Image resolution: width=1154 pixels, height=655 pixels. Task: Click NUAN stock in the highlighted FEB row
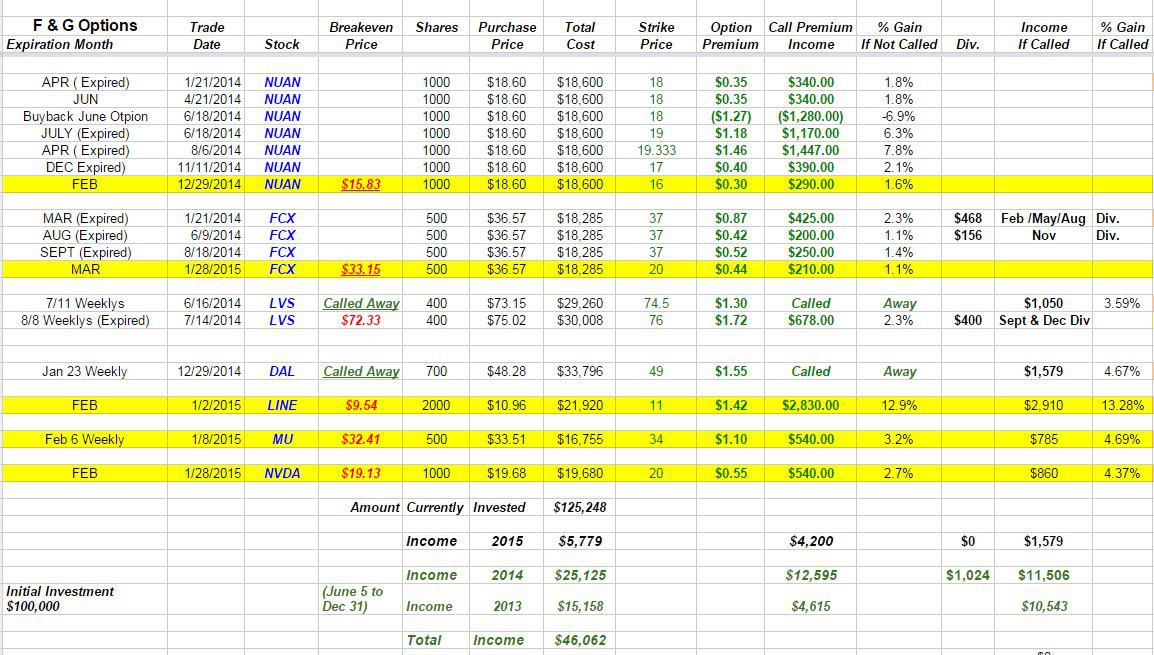coord(283,184)
